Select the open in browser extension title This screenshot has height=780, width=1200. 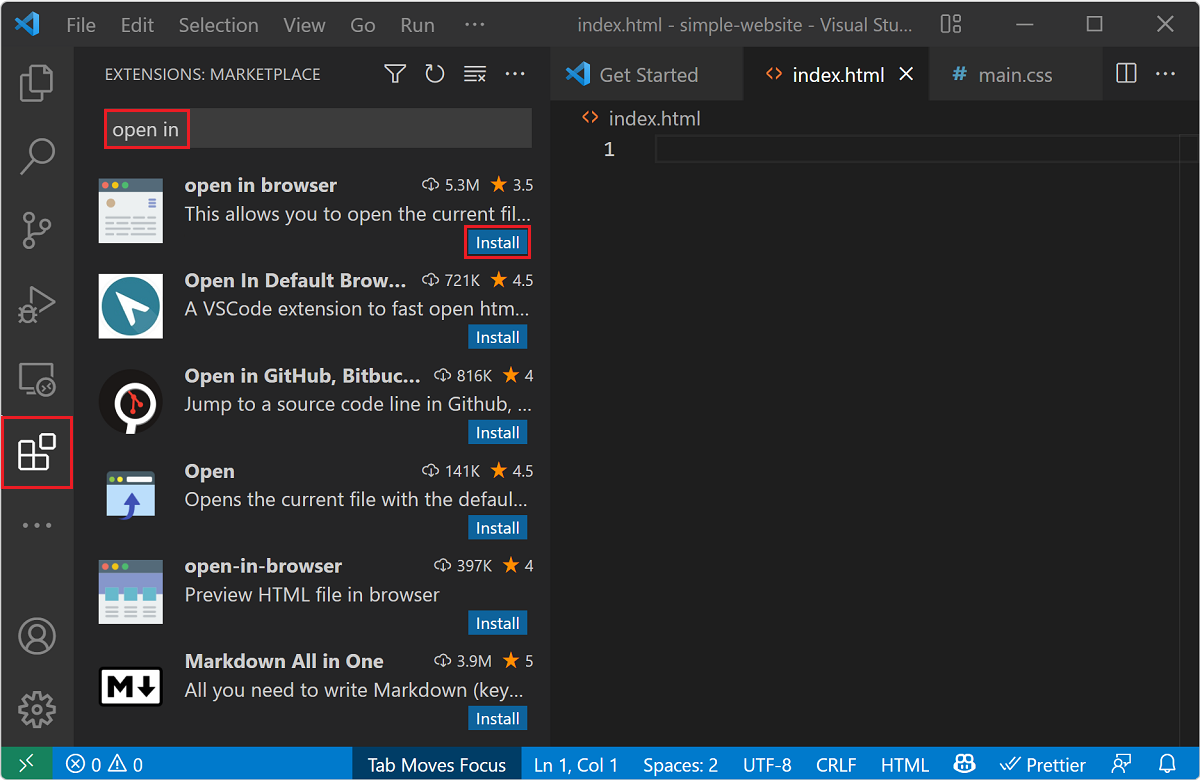pyautogui.click(x=261, y=185)
